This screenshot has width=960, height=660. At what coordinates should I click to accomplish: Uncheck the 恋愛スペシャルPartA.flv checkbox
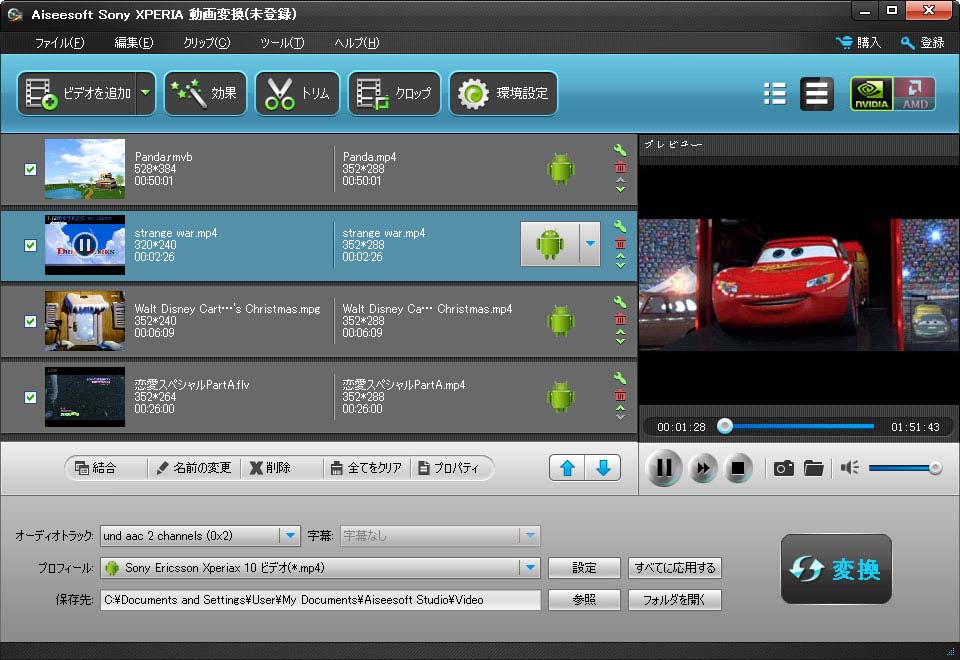30,397
